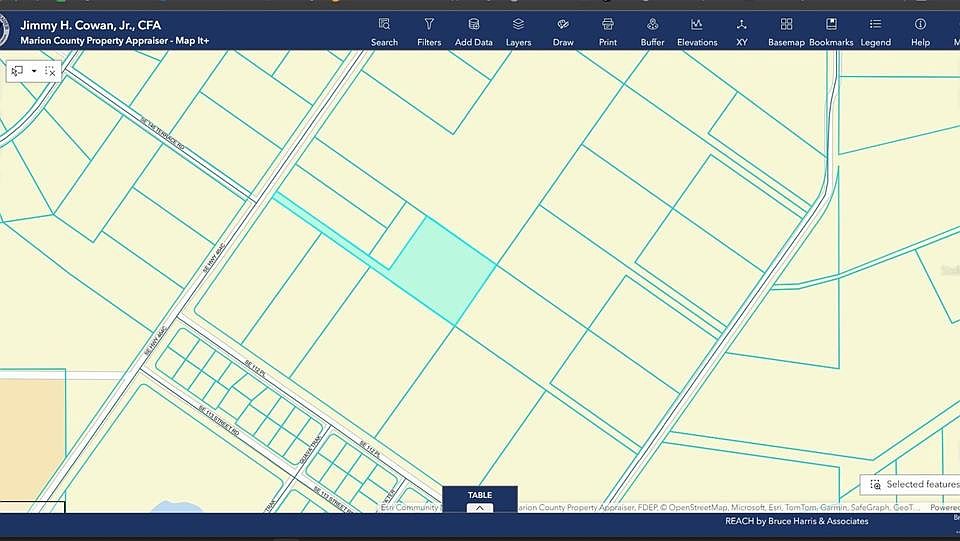Screen dimensions: 960x541
Task: Toggle the rectangle select tool
Action: tap(18, 71)
